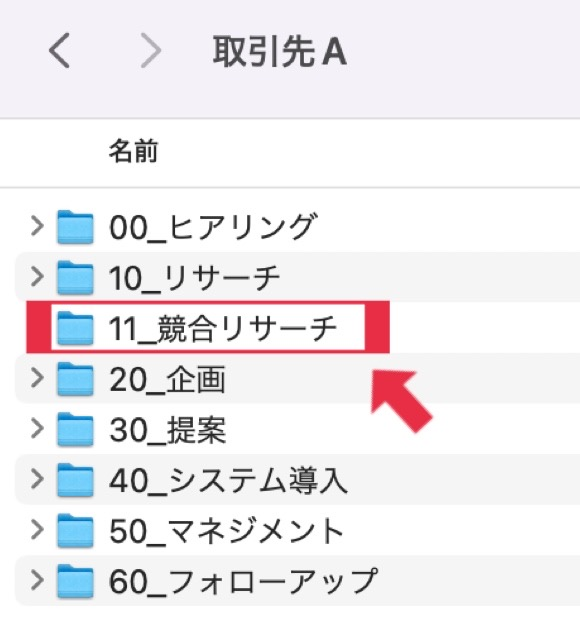The image size is (580, 640).
Task: Select the 30_提案 folder name
Action: [x=167, y=430]
